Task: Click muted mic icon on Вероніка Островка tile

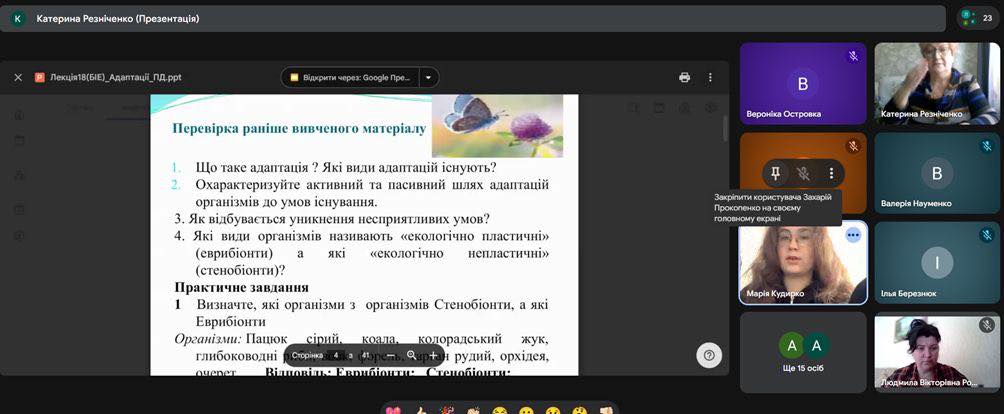Action: coord(853,56)
